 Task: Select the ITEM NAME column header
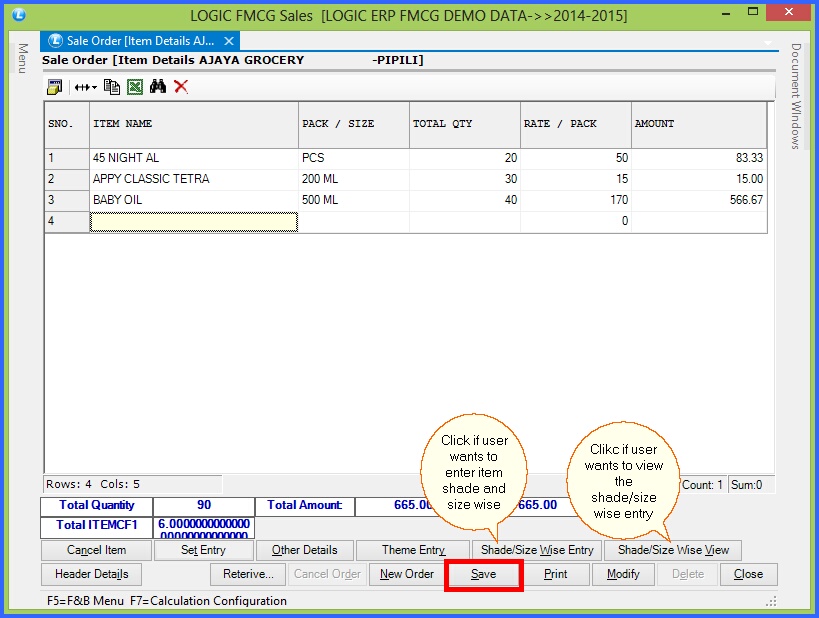[x=194, y=124]
